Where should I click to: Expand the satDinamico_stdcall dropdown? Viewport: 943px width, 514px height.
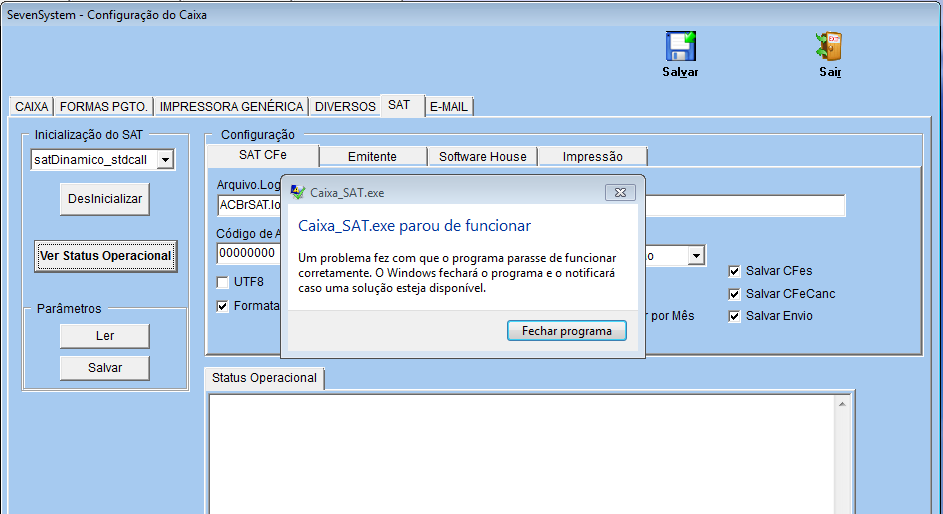[165, 160]
